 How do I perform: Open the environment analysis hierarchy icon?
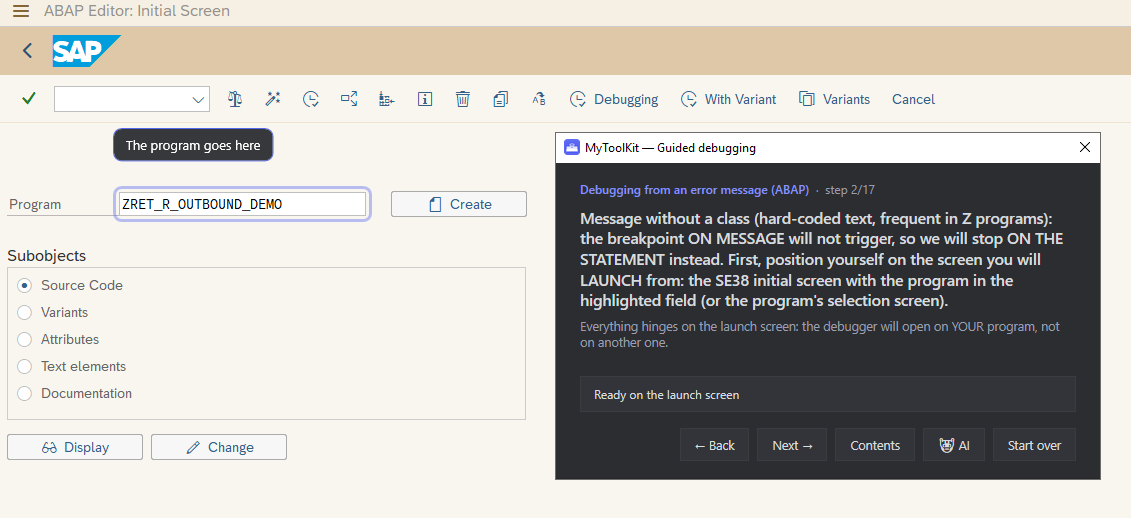(x=387, y=100)
